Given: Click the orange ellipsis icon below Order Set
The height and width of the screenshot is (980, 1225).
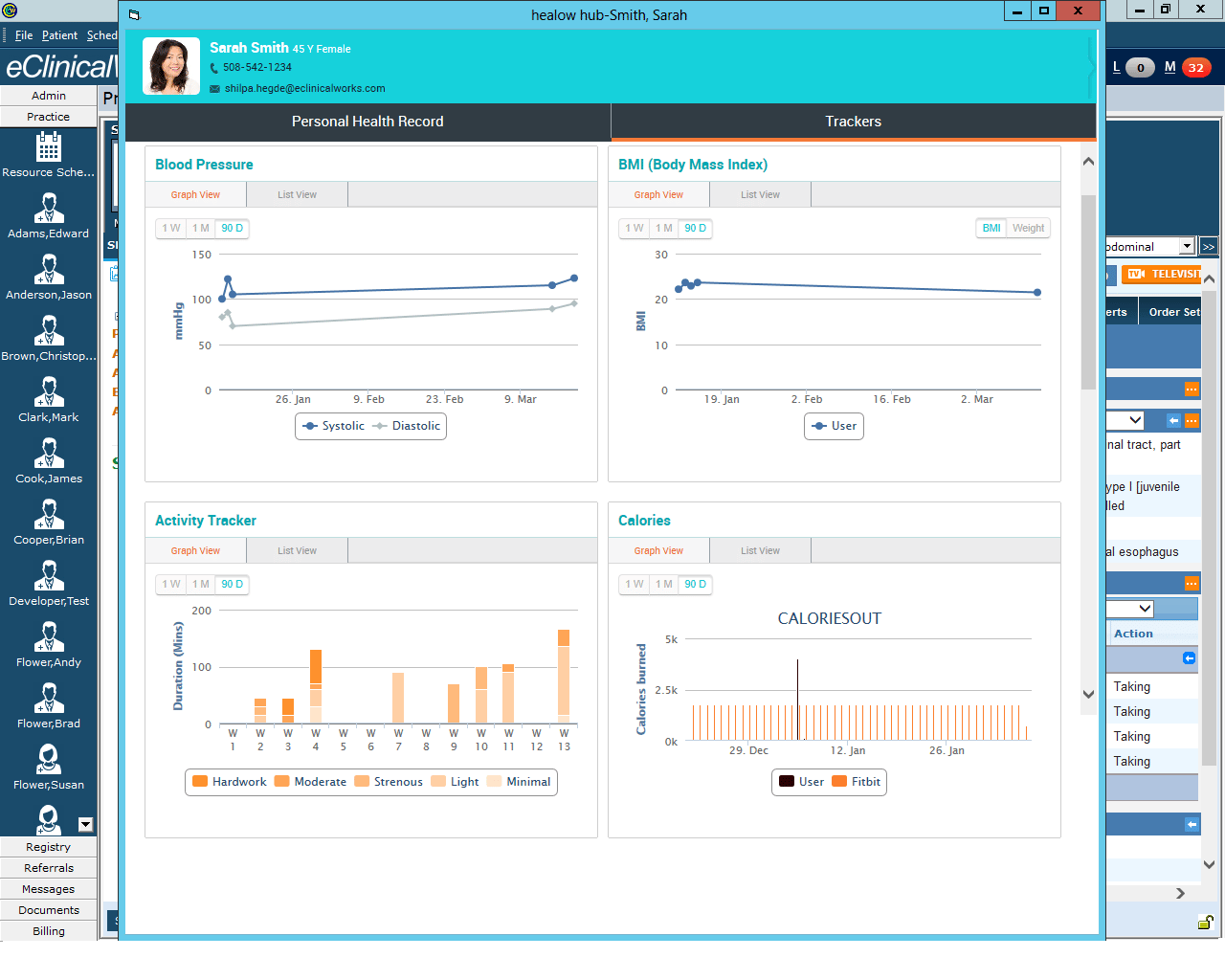Looking at the screenshot, I should 1192,390.
